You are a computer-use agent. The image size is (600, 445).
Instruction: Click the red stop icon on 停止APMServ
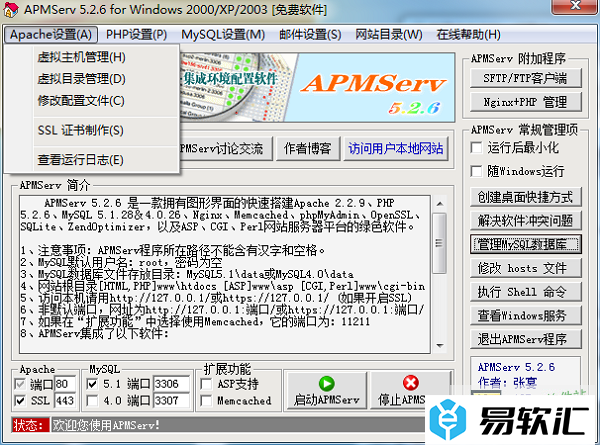(411, 383)
